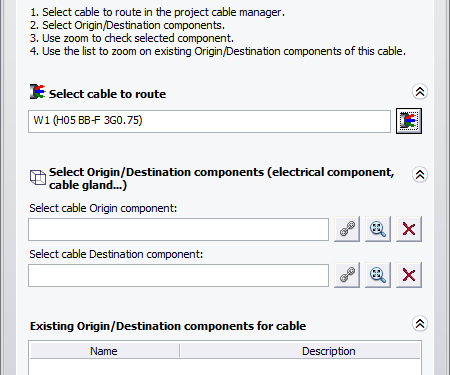This screenshot has width=450, height=375.
Task: Zoom to the selected Destination component
Action: pyautogui.click(x=378, y=275)
